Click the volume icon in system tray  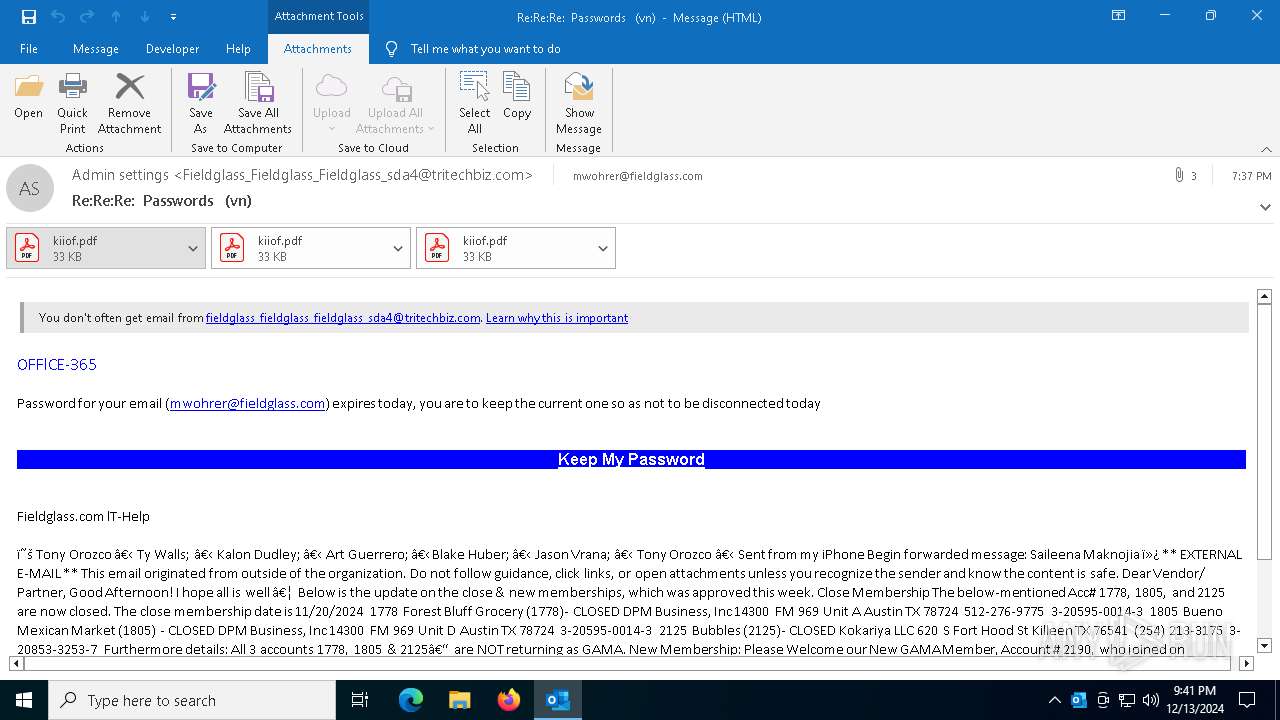coord(1151,700)
